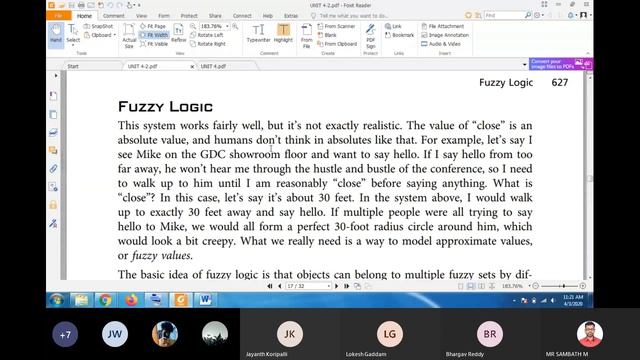Zoom in using the ribbon magnifier

235,26
